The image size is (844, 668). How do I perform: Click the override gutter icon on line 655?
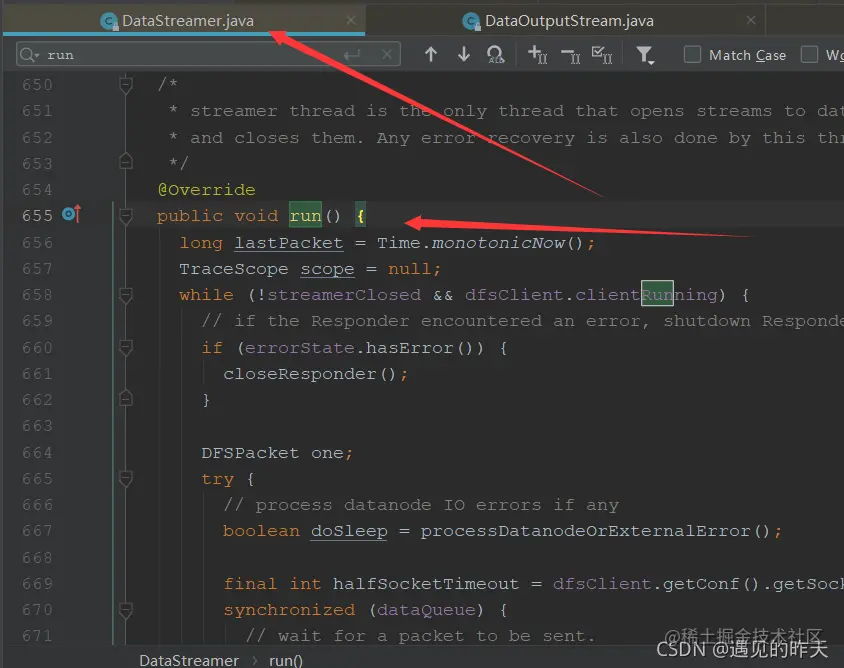pyautogui.click(x=72, y=214)
